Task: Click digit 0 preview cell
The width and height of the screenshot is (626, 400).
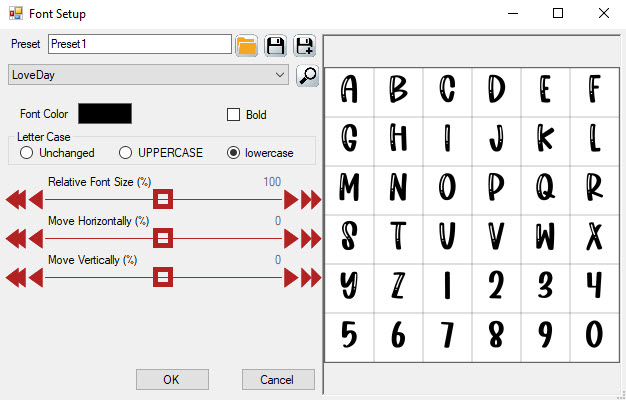Action: [594, 337]
